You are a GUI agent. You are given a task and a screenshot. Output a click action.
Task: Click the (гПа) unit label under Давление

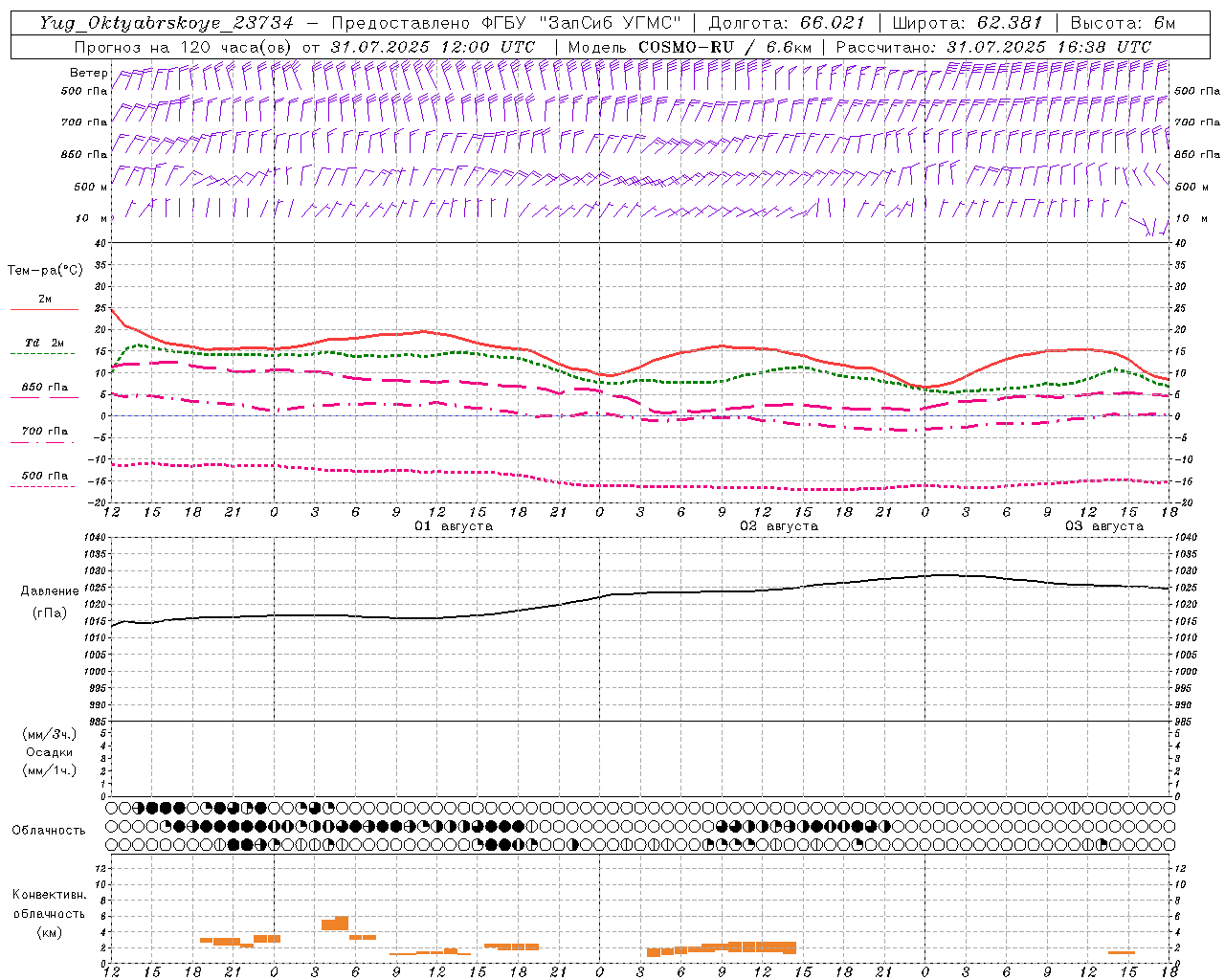tap(50, 612)
